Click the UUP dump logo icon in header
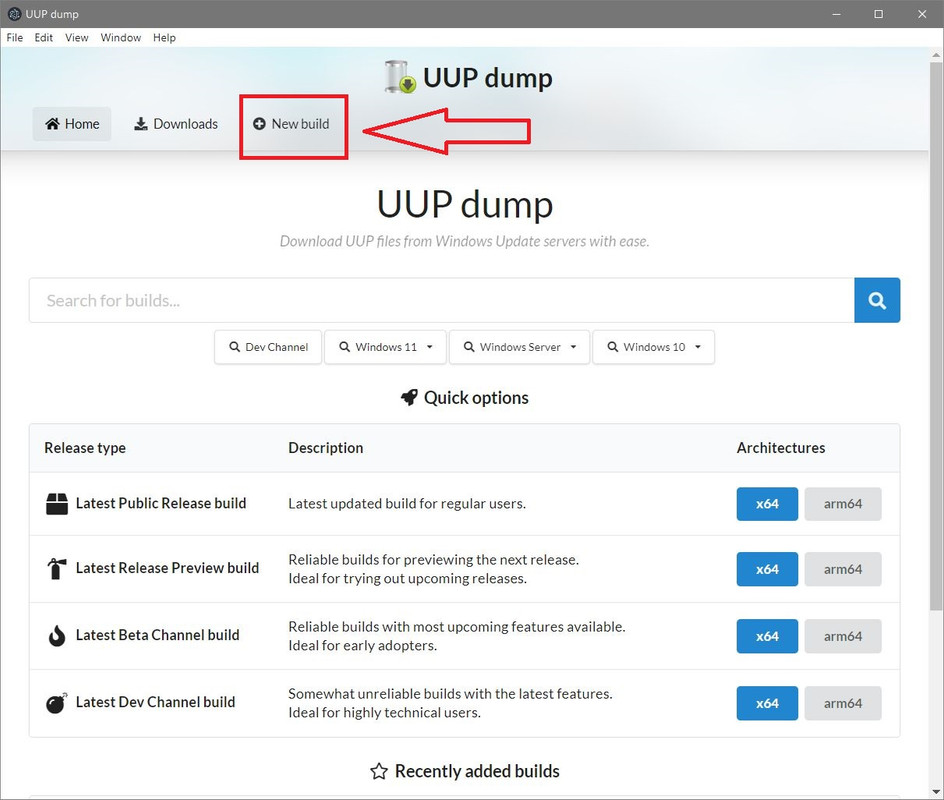Image resolution: width=944 pixels, height=800 pixels. [x=400, y=77]
